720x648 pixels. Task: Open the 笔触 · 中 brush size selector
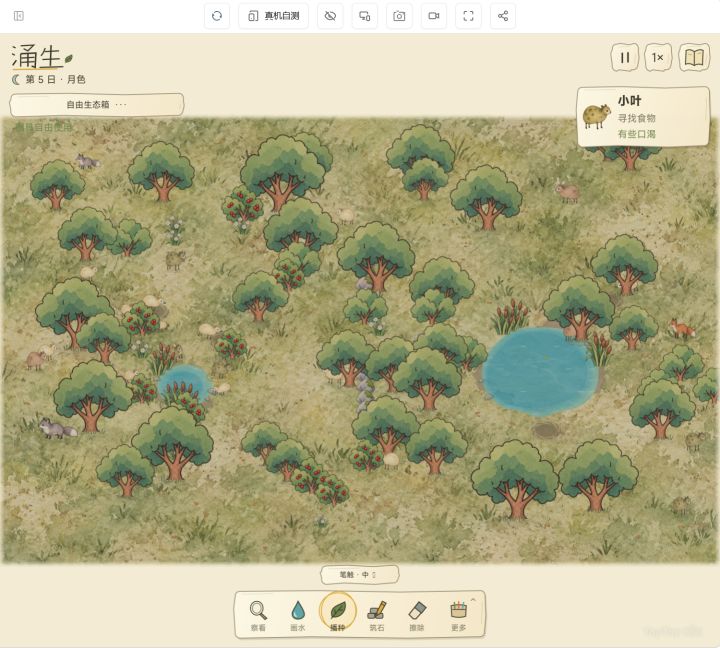pyautogui.click(x=360, y=575)
